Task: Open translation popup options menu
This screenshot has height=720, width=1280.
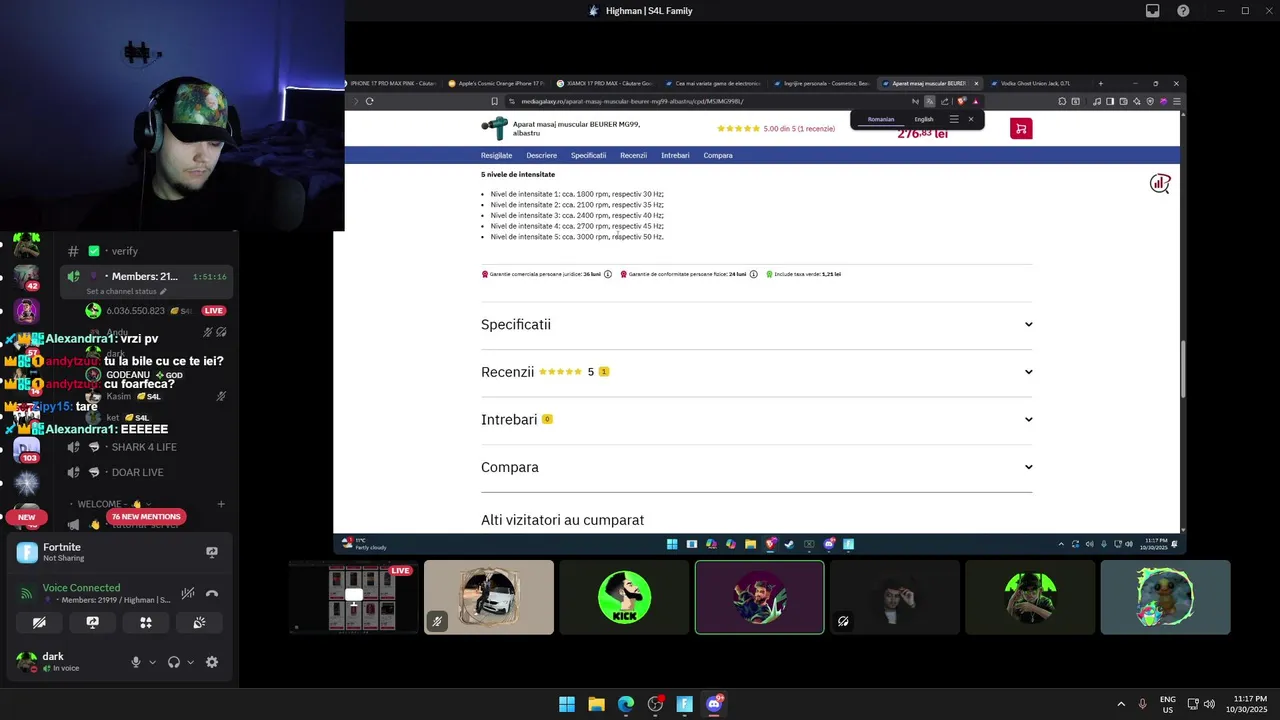Action: click(x=954, y=119)
